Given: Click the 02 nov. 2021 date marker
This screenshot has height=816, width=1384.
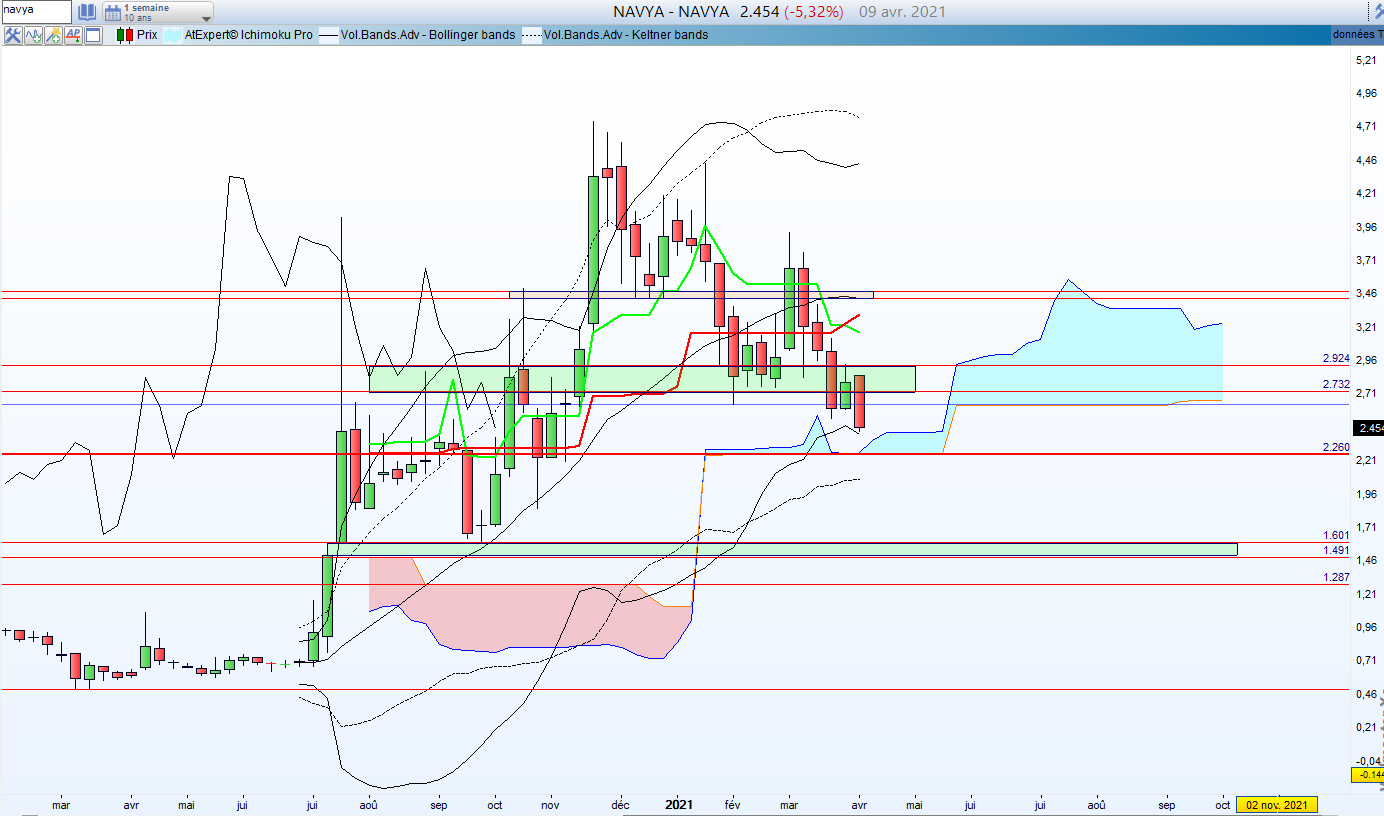Looking at the screenshot, I should (1276, 805).
